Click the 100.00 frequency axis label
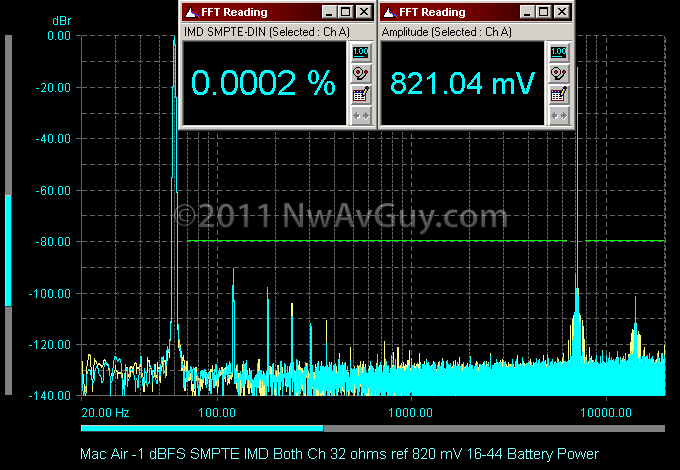This screenshot has width=680, height=470. [217, 412]
